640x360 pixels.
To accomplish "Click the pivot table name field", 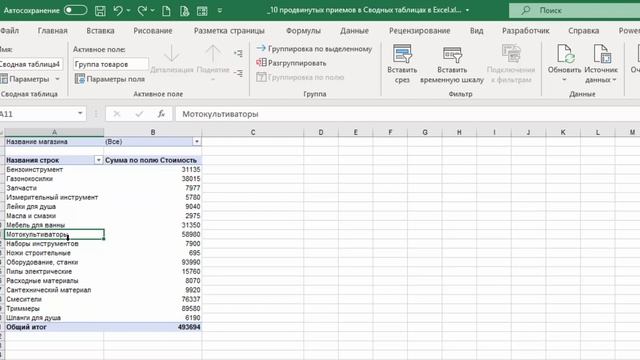I will click(31, 64).
